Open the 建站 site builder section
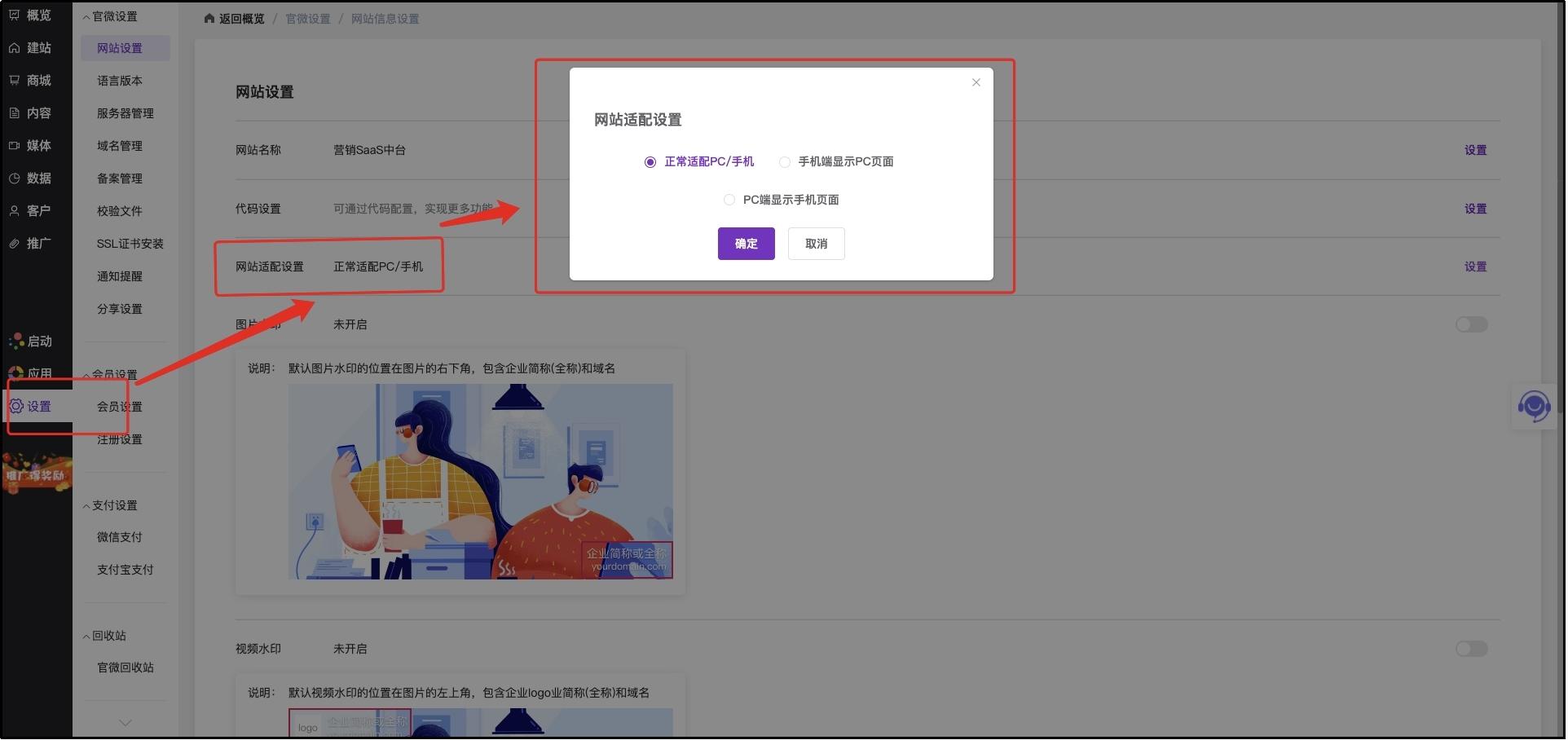The image size is (1568, 740). click(x=30, y=48)
